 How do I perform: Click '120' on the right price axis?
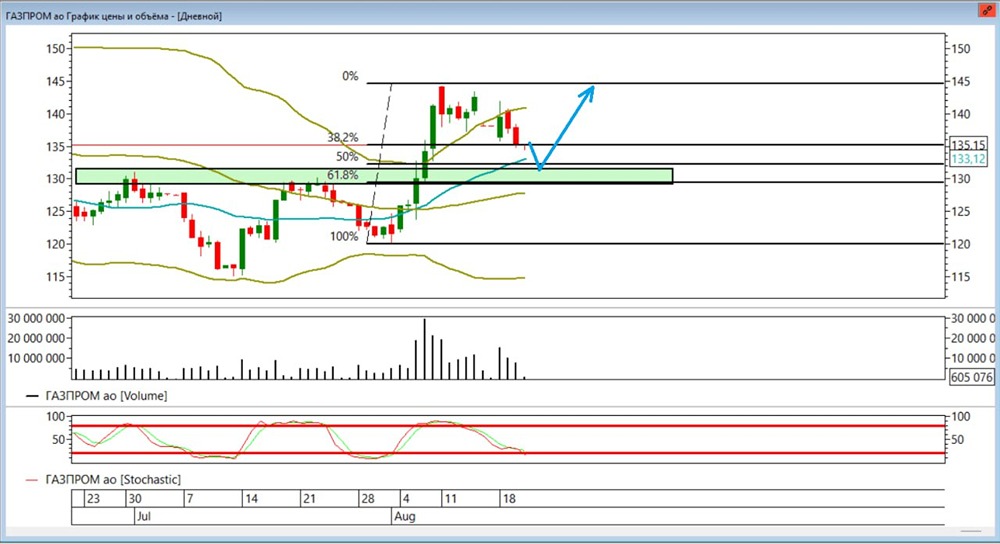click(960, 244)
